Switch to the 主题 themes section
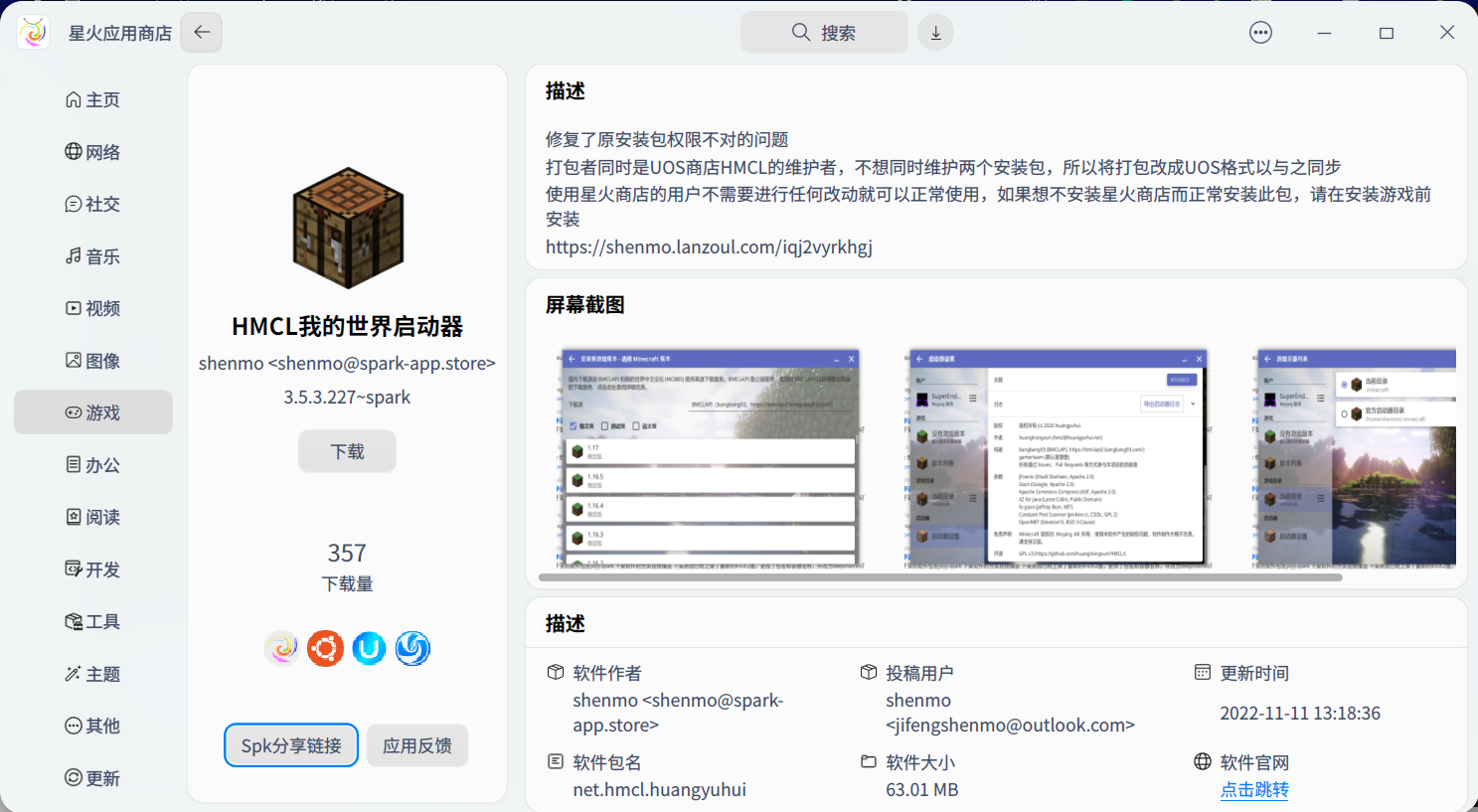The width and height of the screenshot is (1478, 812). (x=94, y=673)
